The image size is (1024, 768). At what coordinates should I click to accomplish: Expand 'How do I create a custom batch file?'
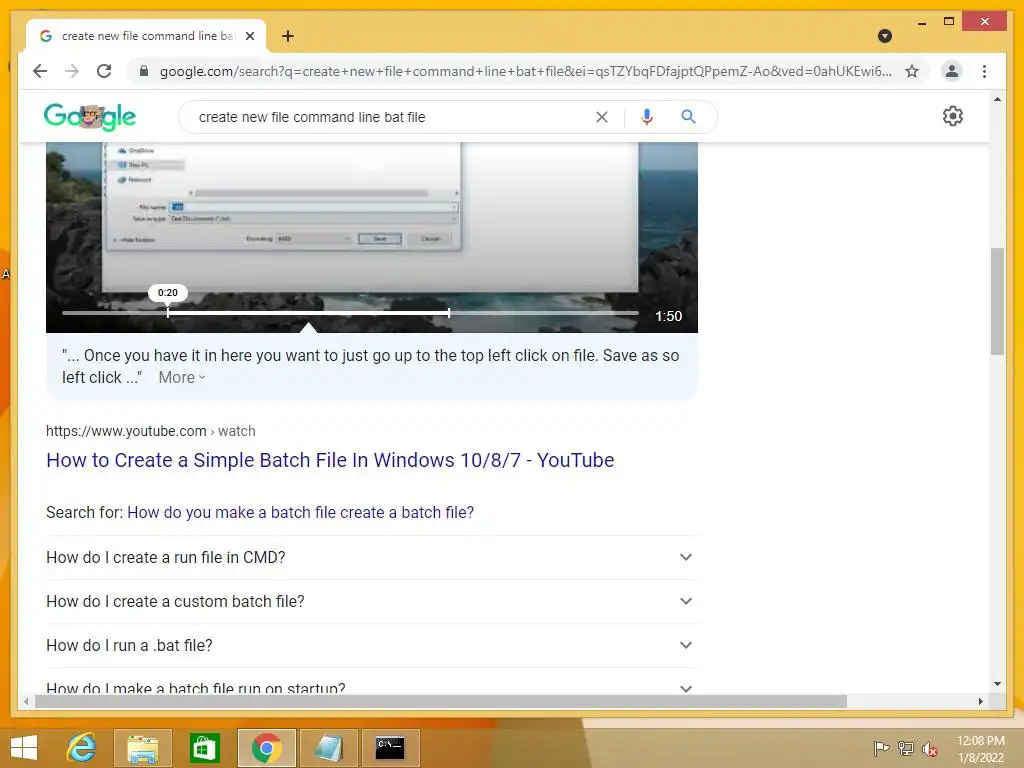point(371,601)
